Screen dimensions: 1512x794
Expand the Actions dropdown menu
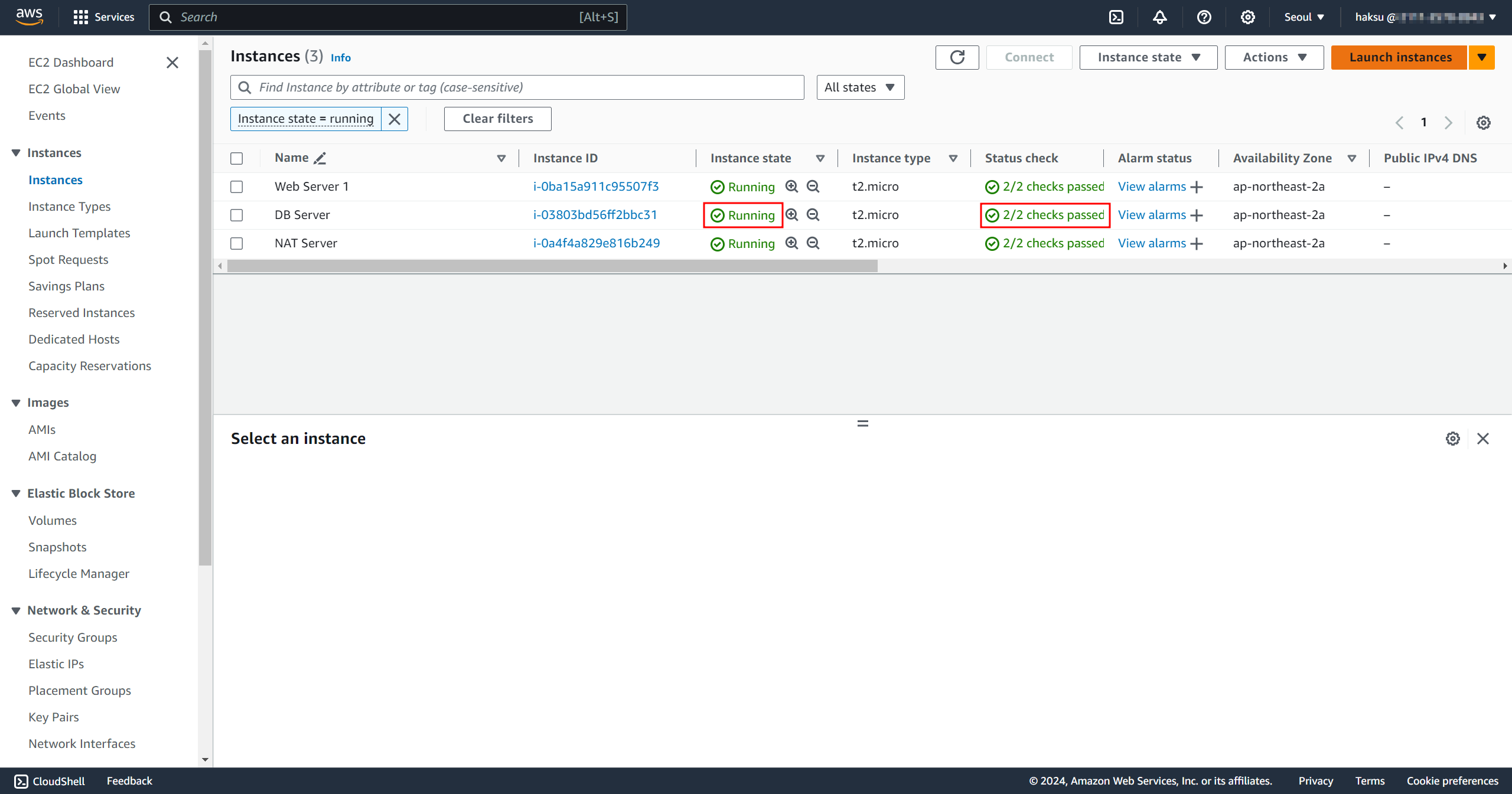[x=1274, y=57]
